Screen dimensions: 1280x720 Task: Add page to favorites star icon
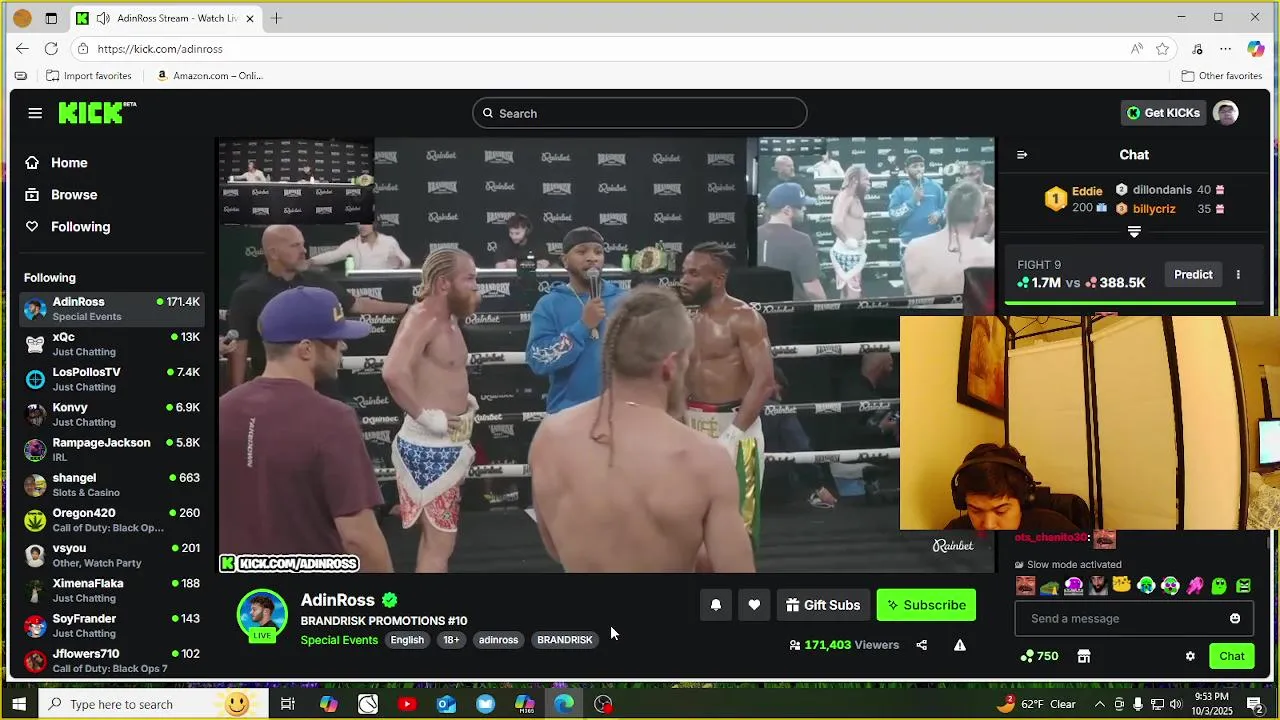coord(1162,49)
